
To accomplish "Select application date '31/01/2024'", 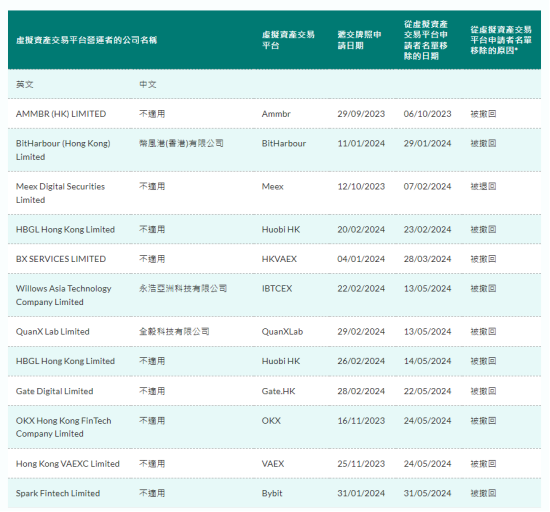I will 361,493.
